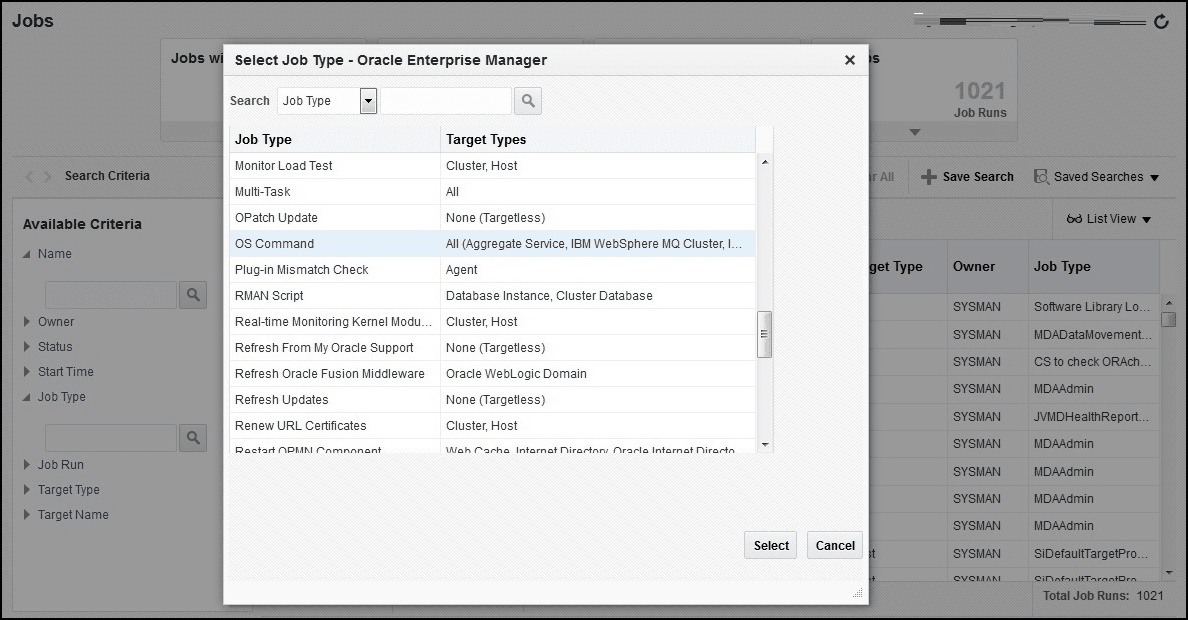Open the List View dropdown
Image resolution: width=1188 pixels, height=620 pixels.
coord(1108,219)
